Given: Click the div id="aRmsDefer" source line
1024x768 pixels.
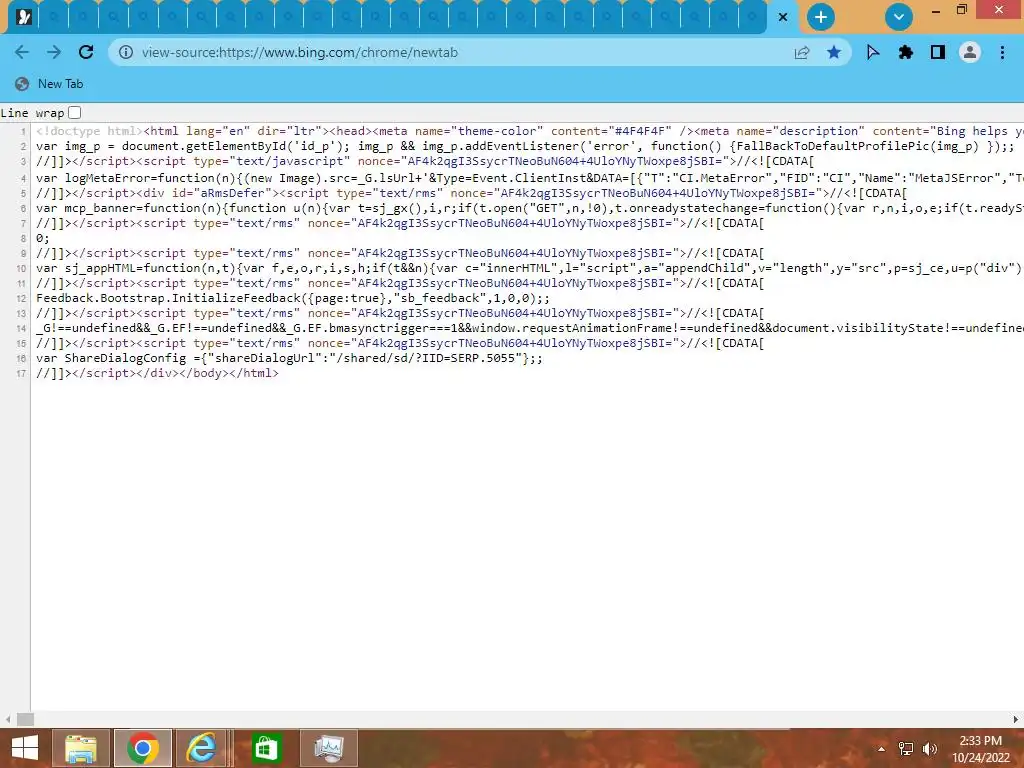Looking at the screenshot, I should [x=471, y=193].
